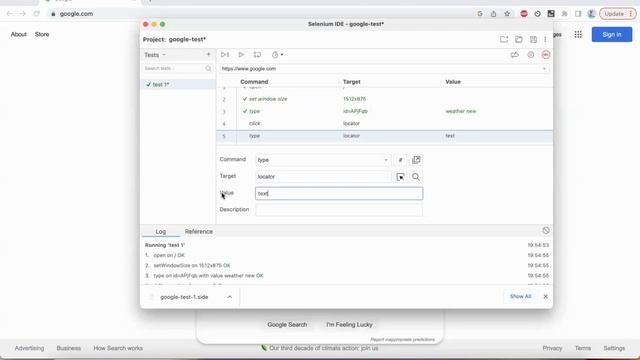The image size is (640, 360).
Task: Bookmark this page with star icon
Action: tap(507, 13)
